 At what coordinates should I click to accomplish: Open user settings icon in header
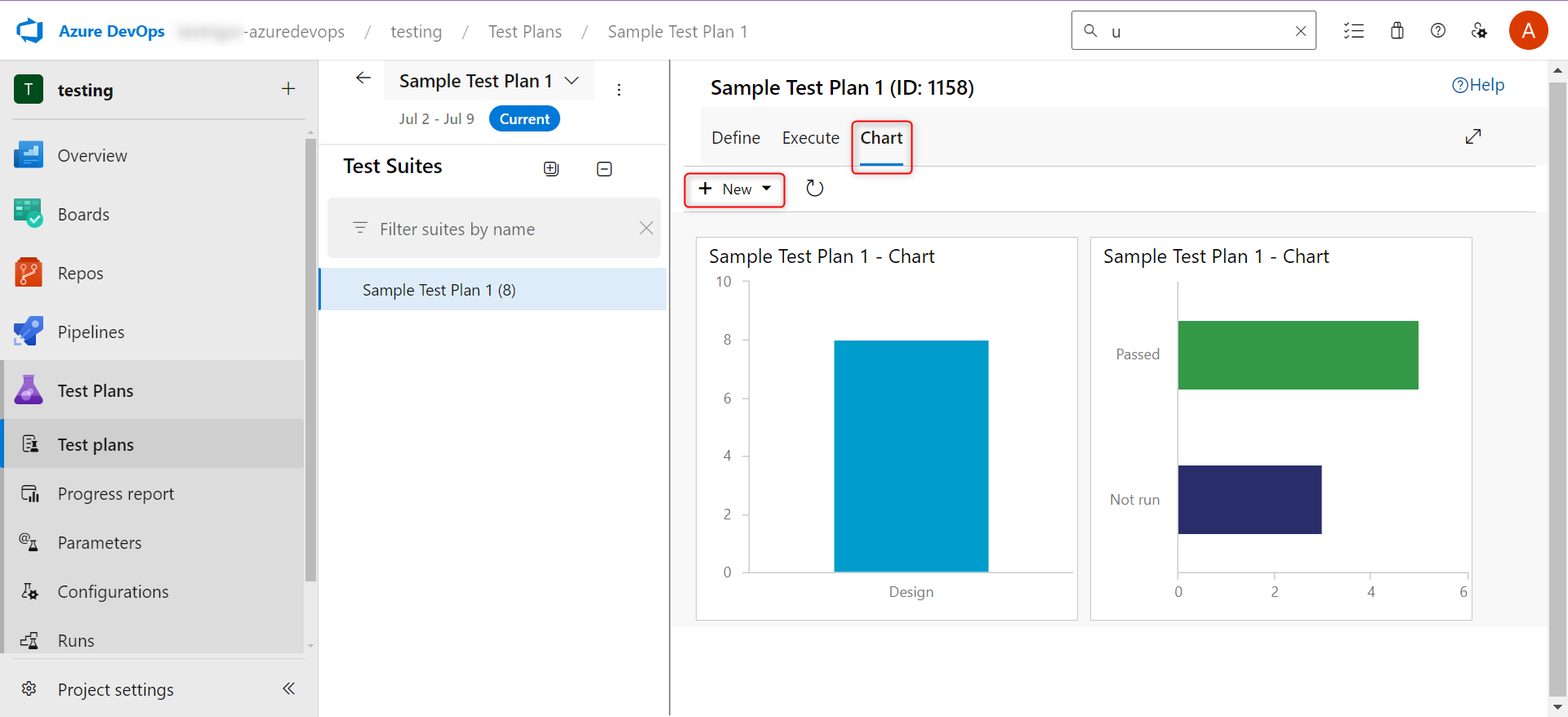point(1479,31)
